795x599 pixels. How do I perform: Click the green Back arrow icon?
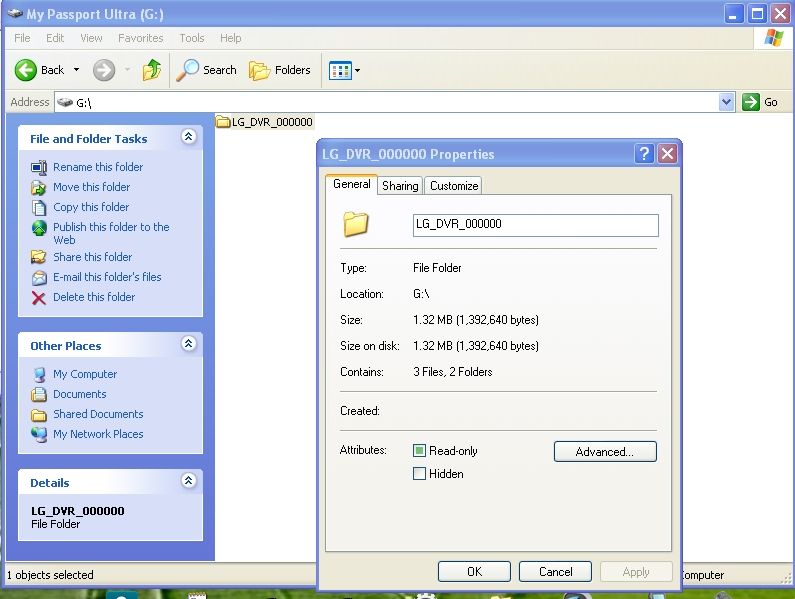[25, 70]
